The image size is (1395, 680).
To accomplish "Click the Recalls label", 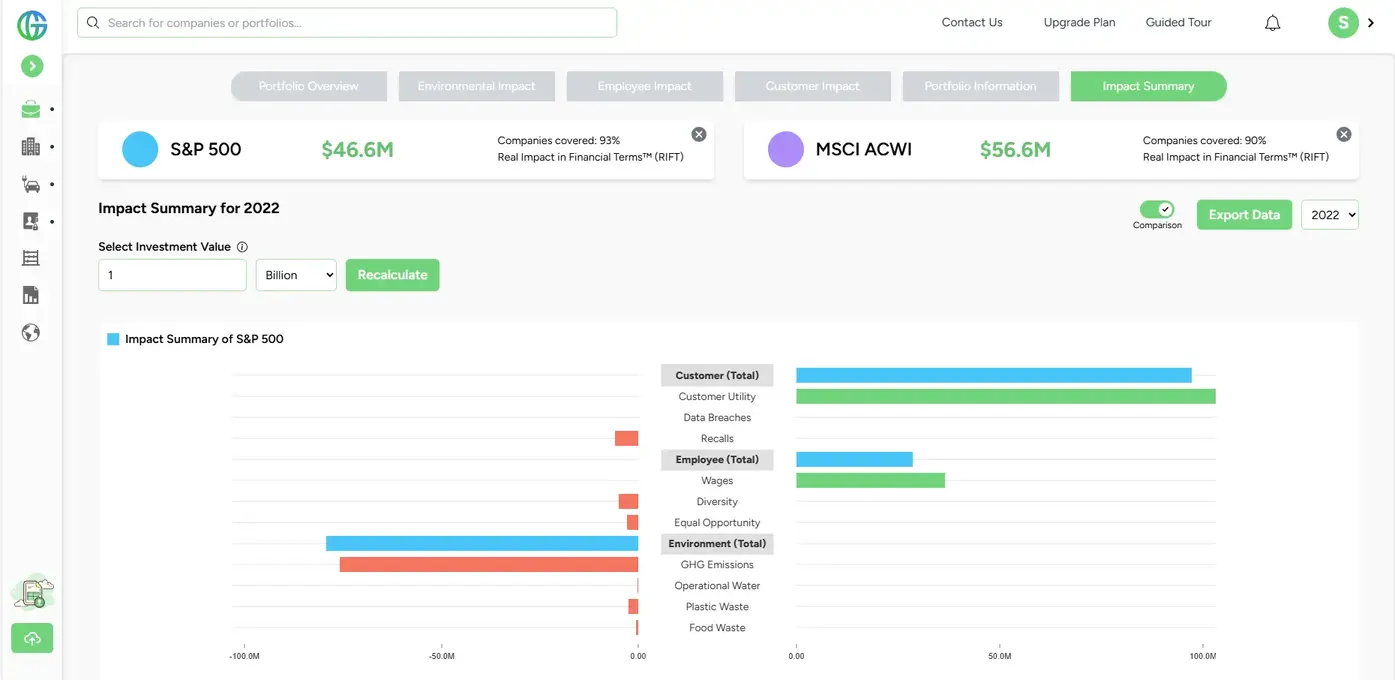I will (x=717, y=439).
